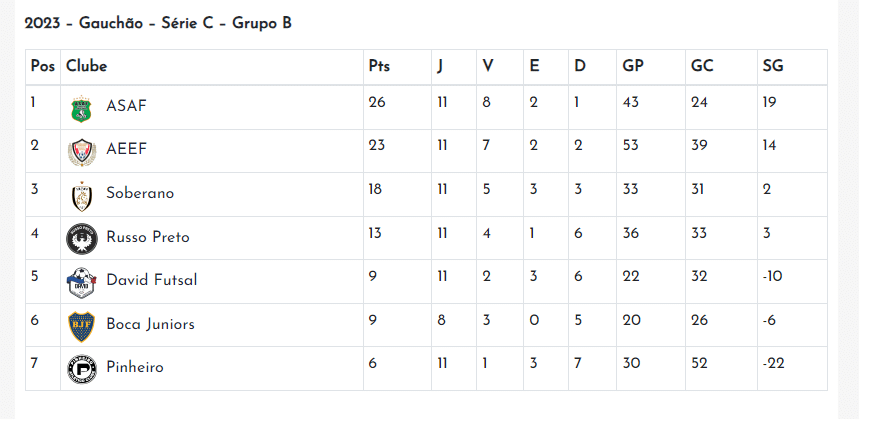Select the Soberano club name
The image size is (892, 436).
pos(140,193)
